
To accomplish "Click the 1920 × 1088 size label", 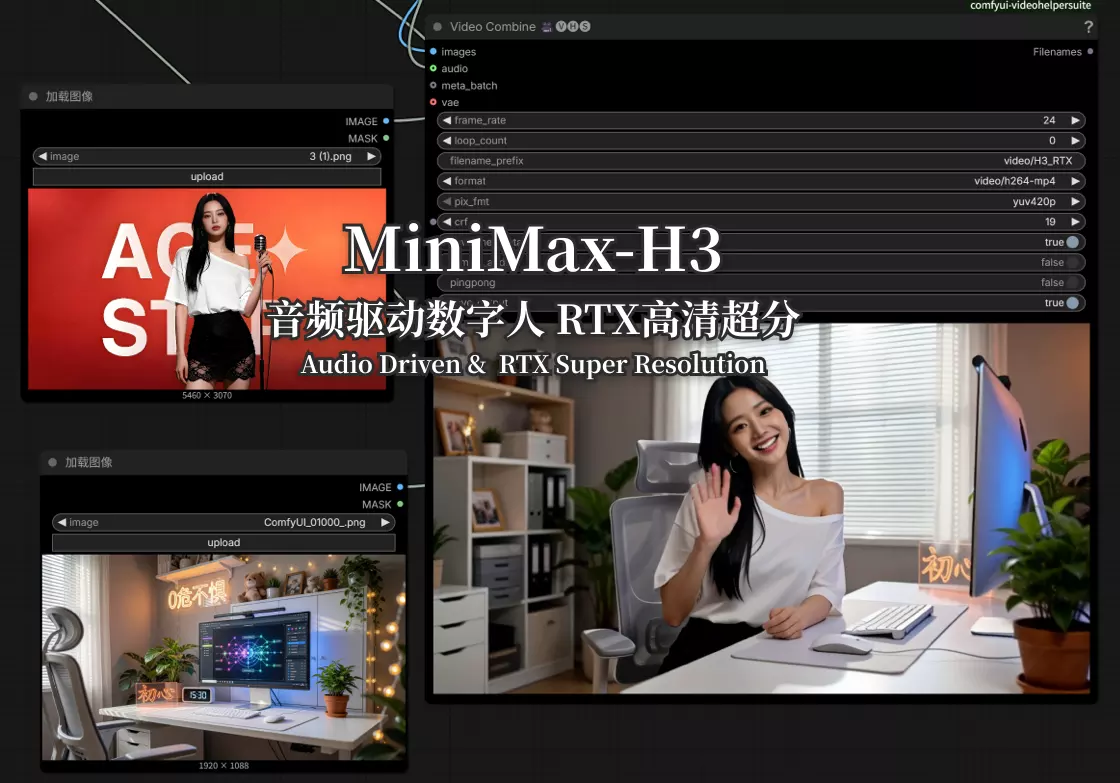I will 224,765.
